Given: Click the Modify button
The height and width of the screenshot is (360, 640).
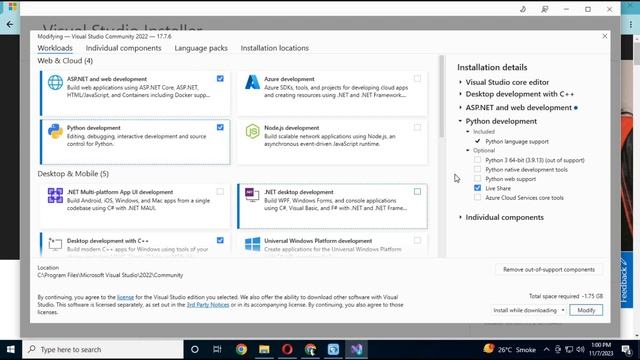Looking at the screenshot, I should (x=586, y=310).
